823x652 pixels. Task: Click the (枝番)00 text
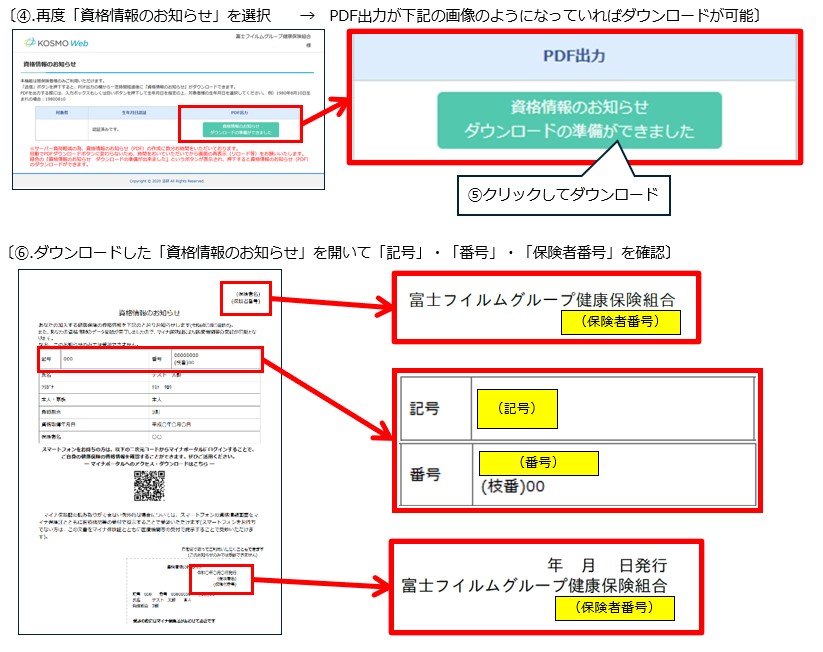point(513,486)
